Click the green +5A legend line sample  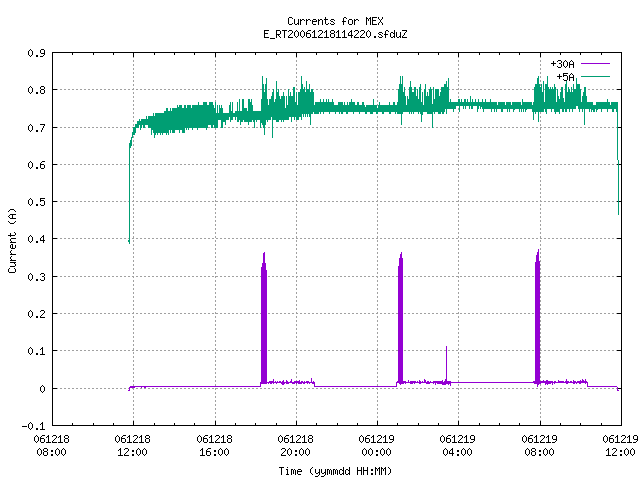point(596,76)
